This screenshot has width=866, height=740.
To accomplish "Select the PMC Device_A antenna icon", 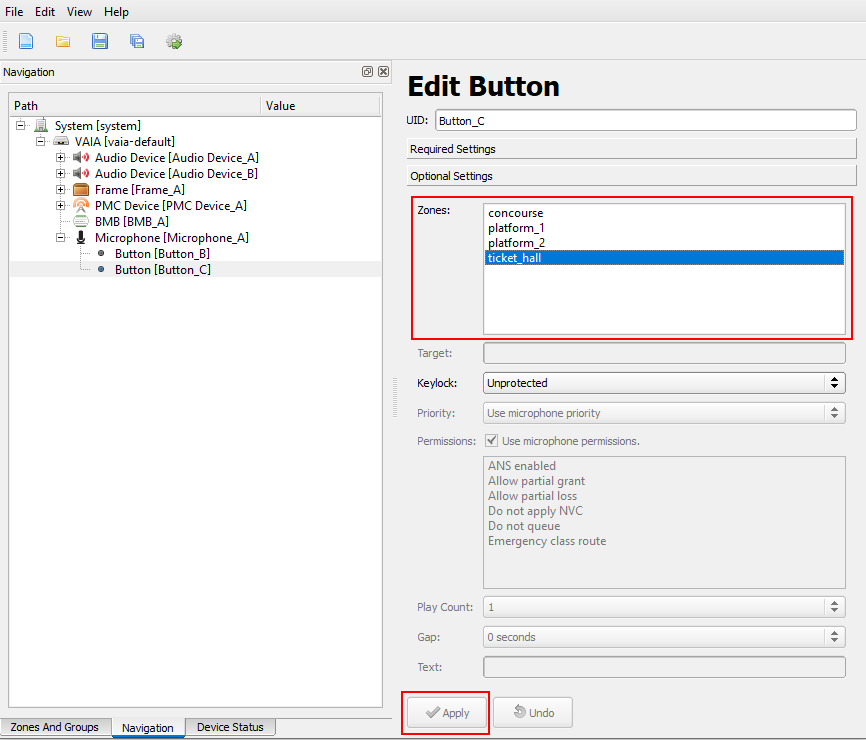I will (81, 206).
